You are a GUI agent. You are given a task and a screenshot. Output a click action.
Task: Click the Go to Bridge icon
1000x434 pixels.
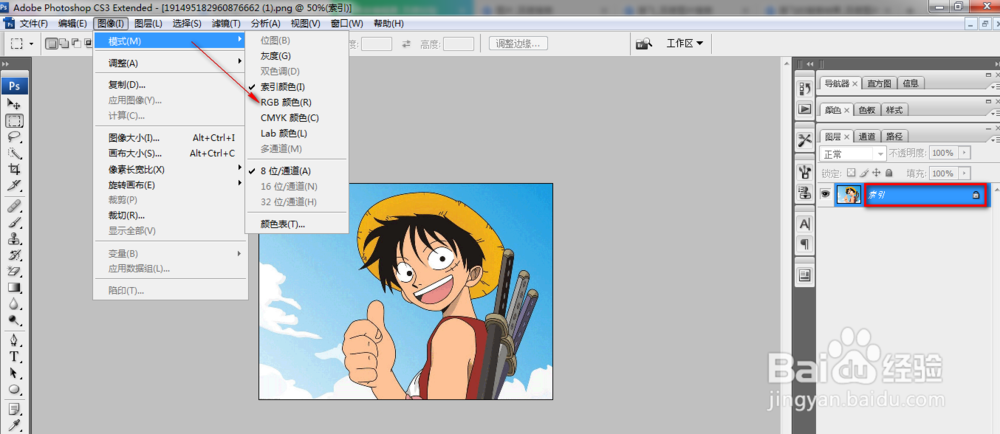[x=645, y=43]
